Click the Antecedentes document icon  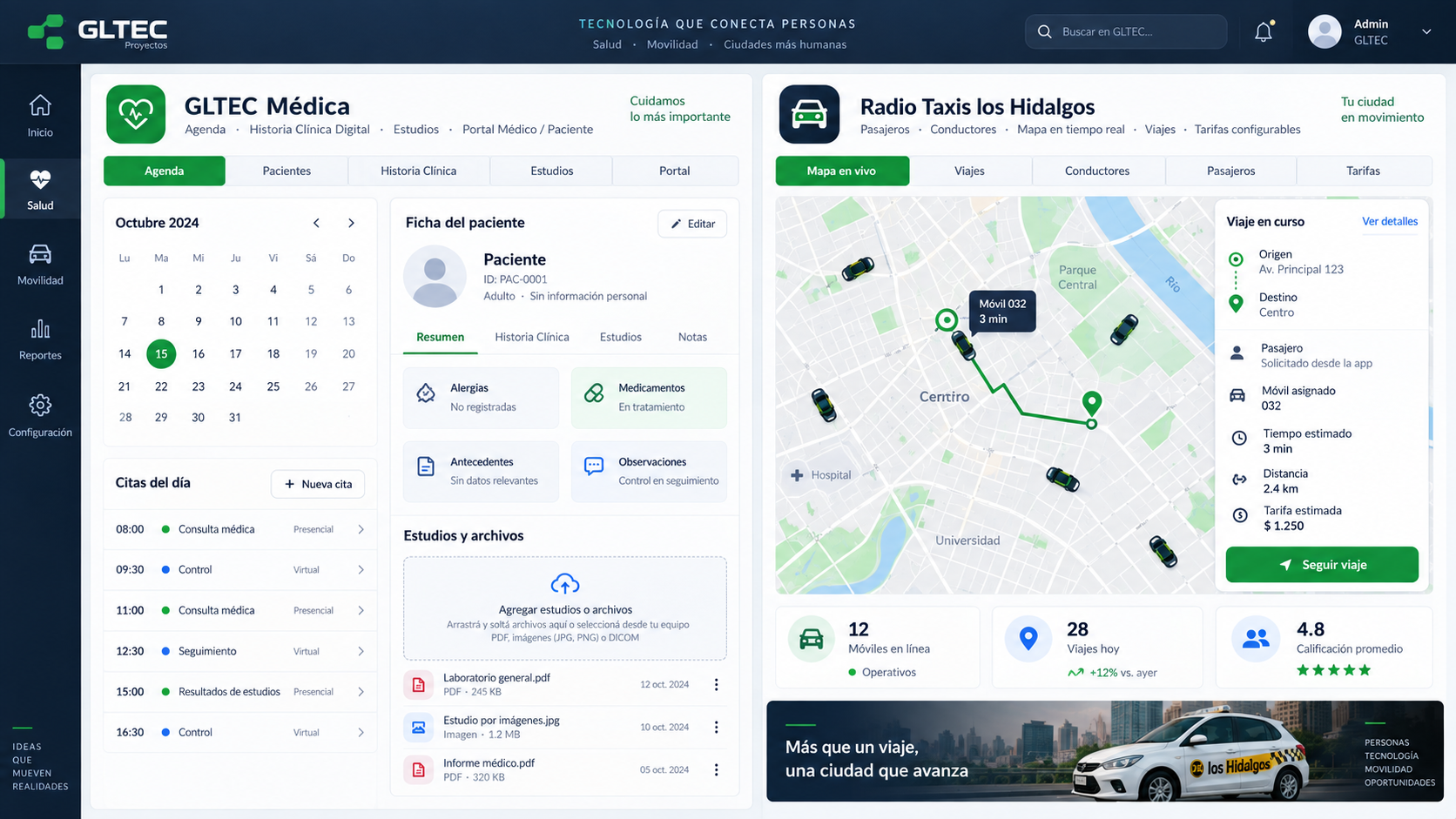(x=426, y=467)
